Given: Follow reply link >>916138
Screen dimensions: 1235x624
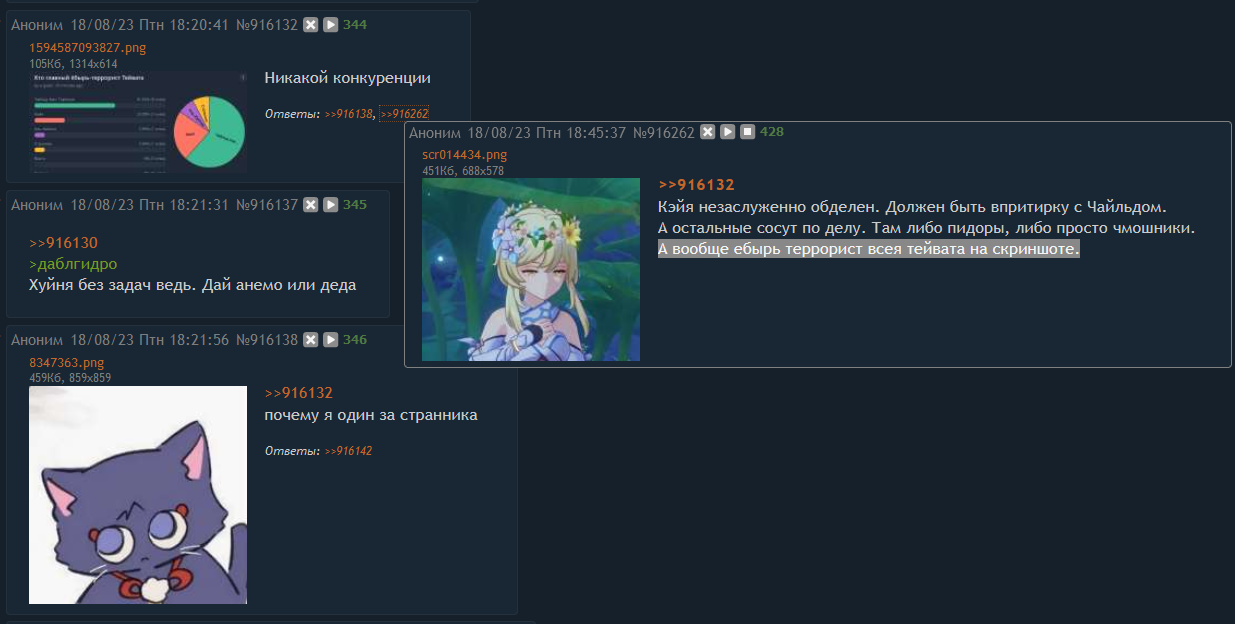Looking at the screenshot, I should [x=348, y=115].
